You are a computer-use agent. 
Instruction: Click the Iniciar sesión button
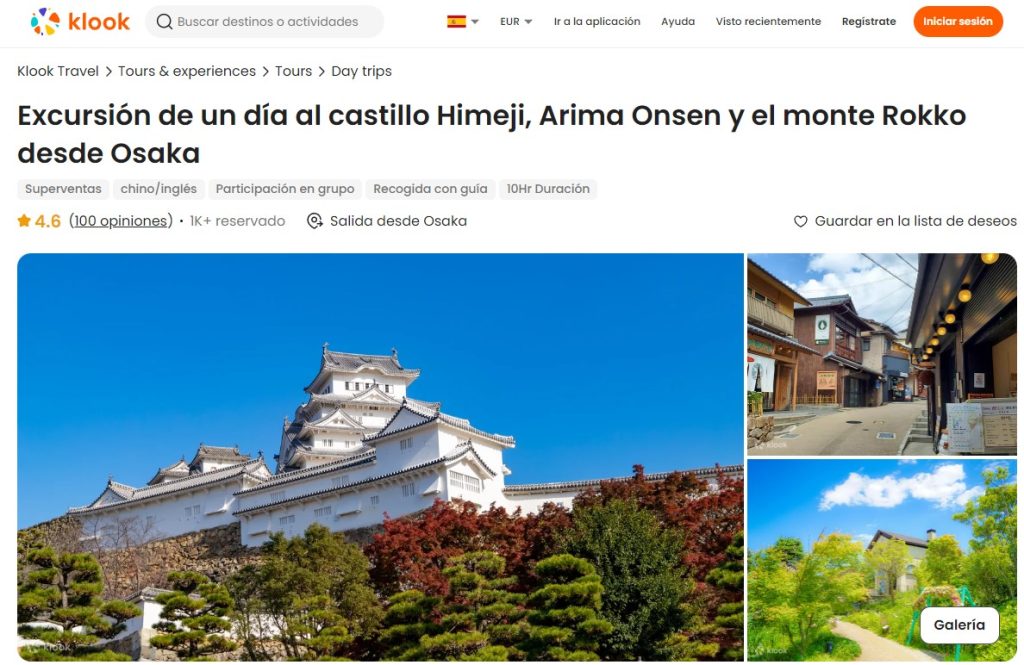tap(957, 22)
